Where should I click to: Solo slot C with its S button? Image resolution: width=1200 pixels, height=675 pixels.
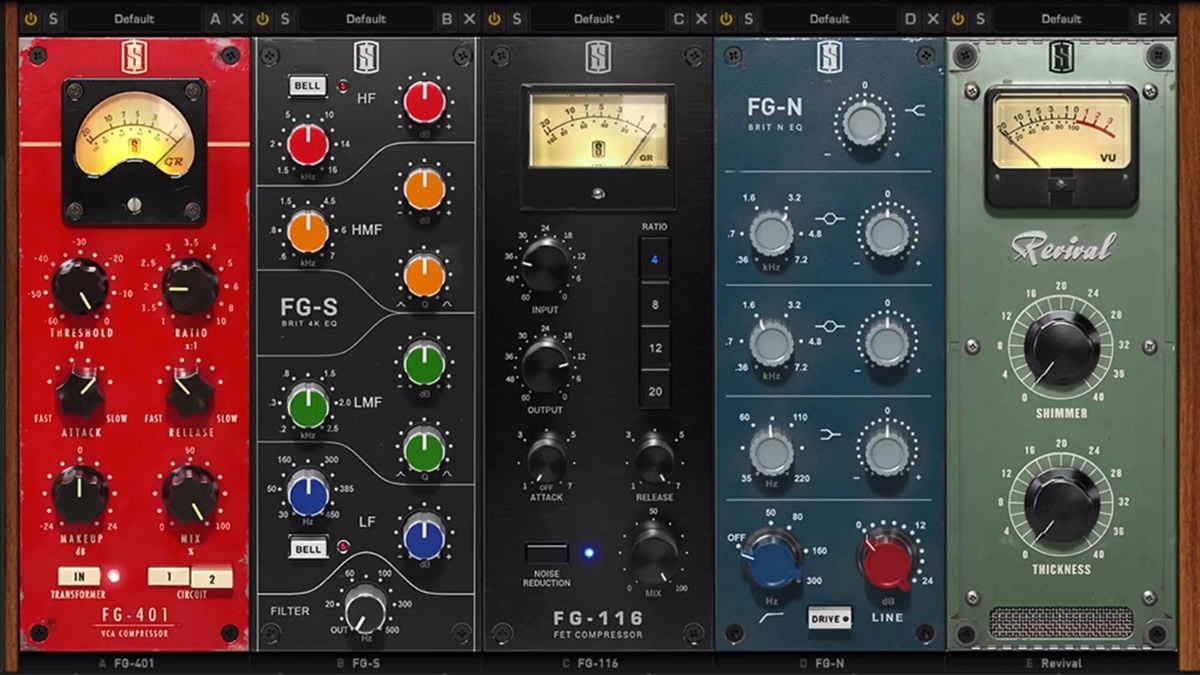517,19
